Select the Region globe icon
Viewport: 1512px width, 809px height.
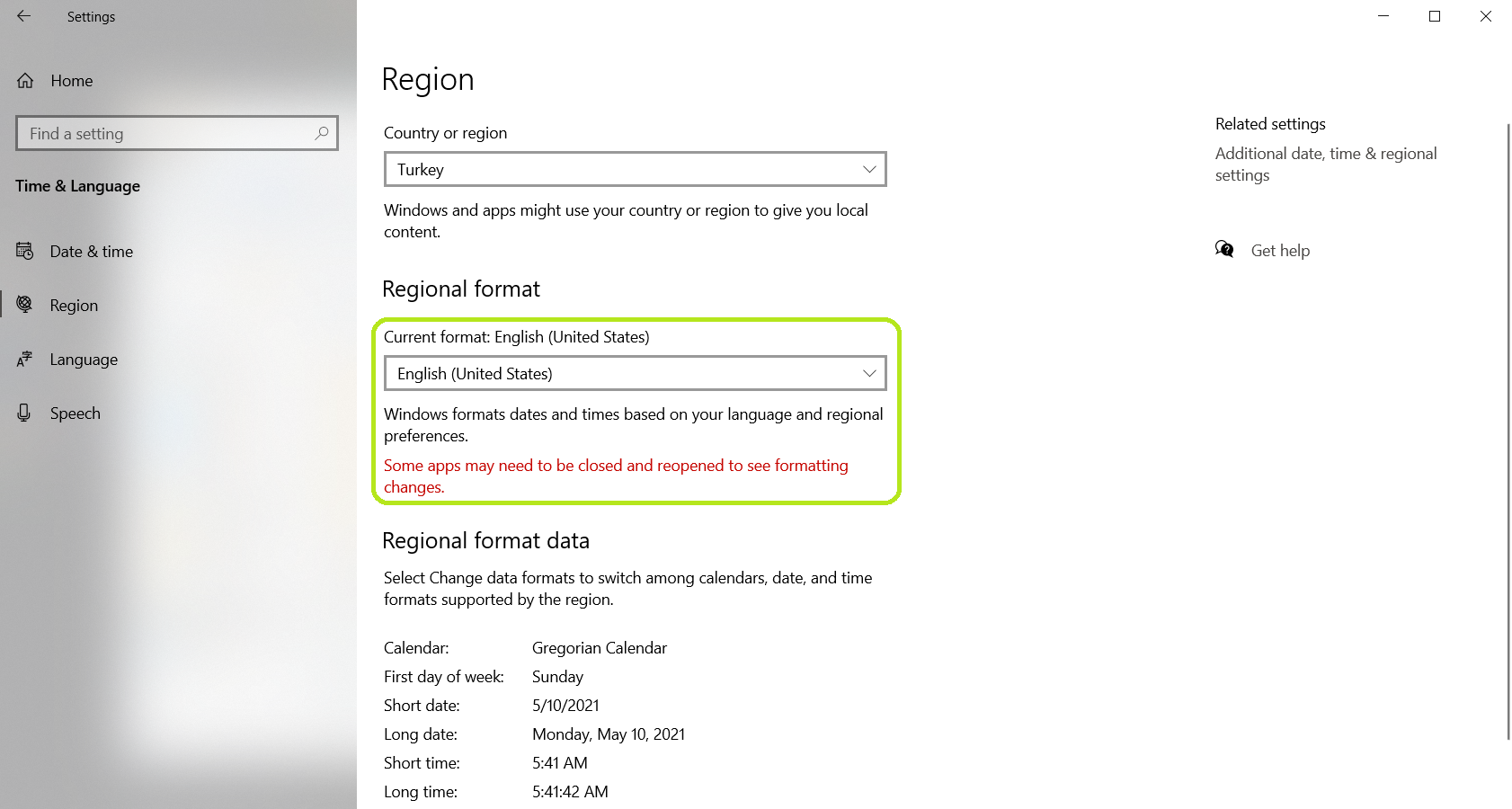point(25,305)
